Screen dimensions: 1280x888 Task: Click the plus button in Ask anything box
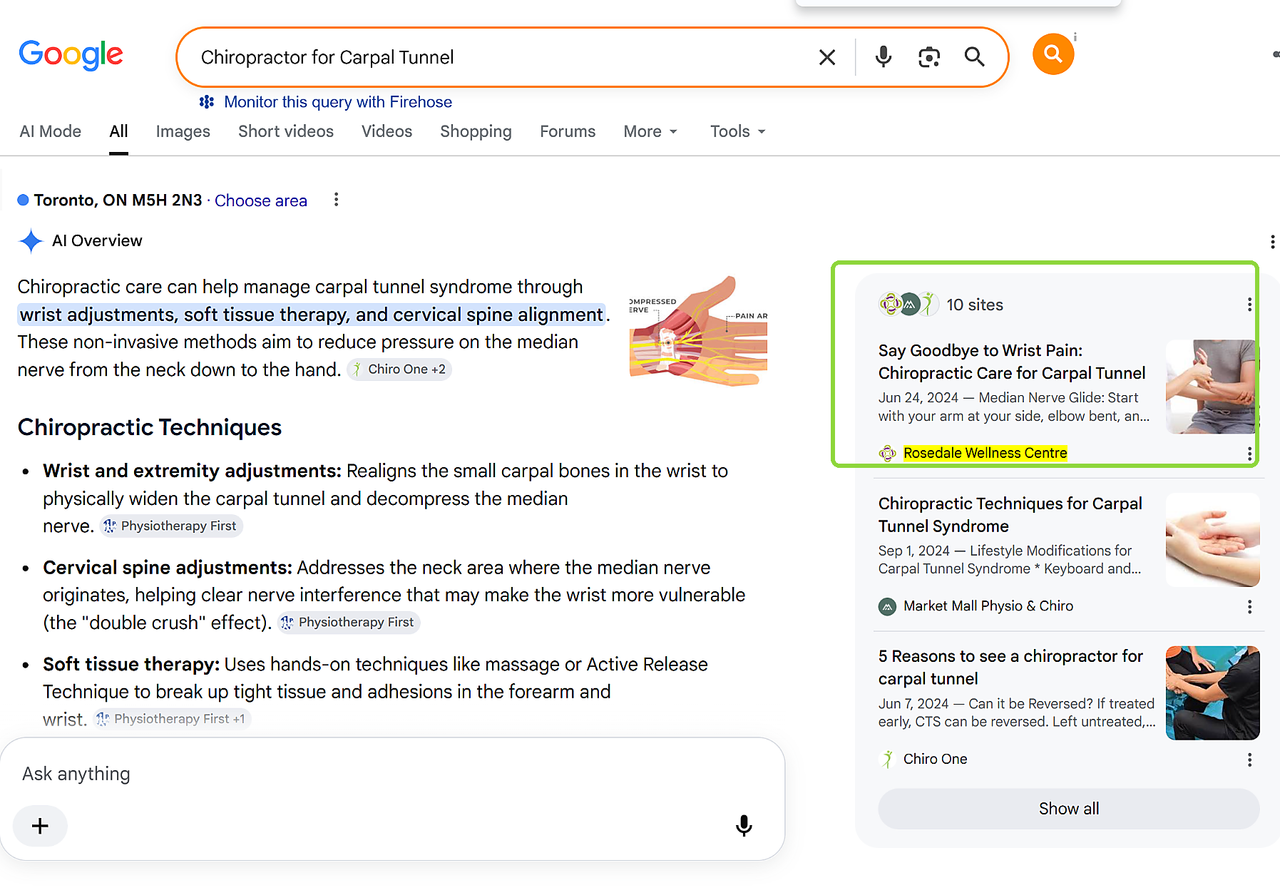[x=40, y=826]
